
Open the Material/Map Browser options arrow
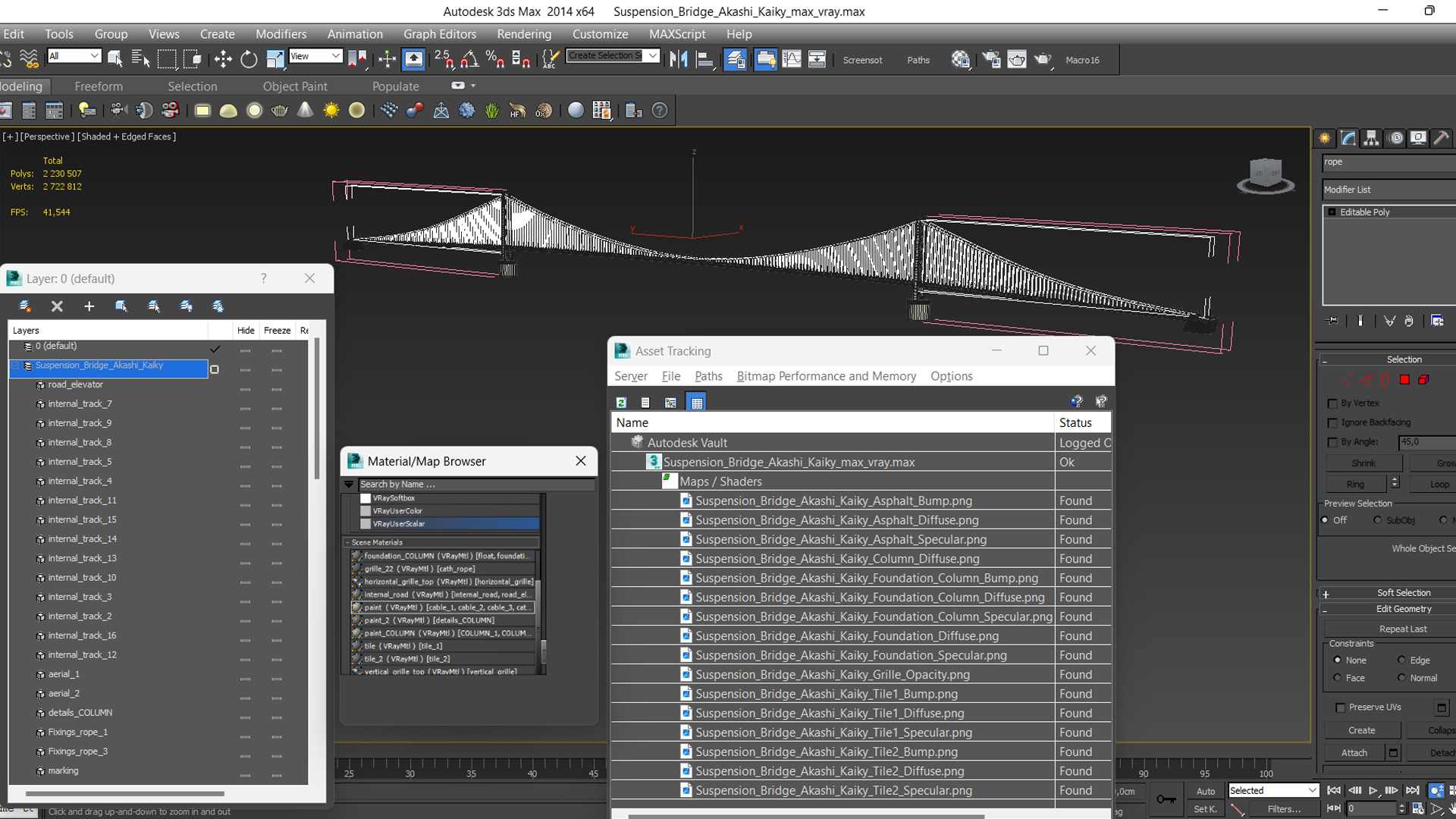(349, 485)
